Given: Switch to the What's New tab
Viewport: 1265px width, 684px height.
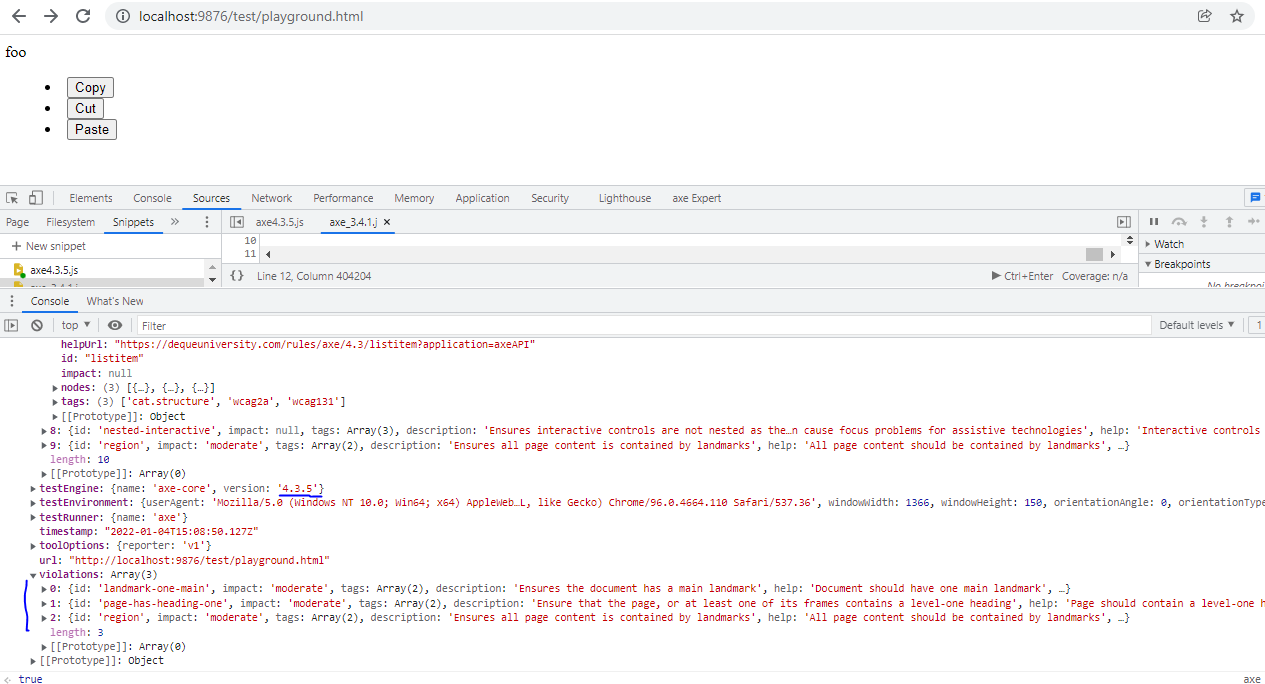Looking at the screenshot, I should [114, 301].
